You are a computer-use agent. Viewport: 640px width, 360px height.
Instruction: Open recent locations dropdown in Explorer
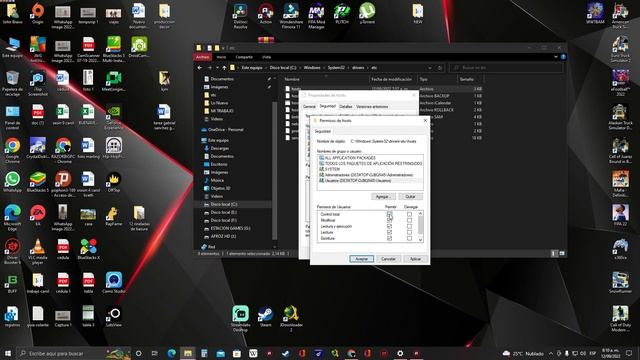coord(217,68)
